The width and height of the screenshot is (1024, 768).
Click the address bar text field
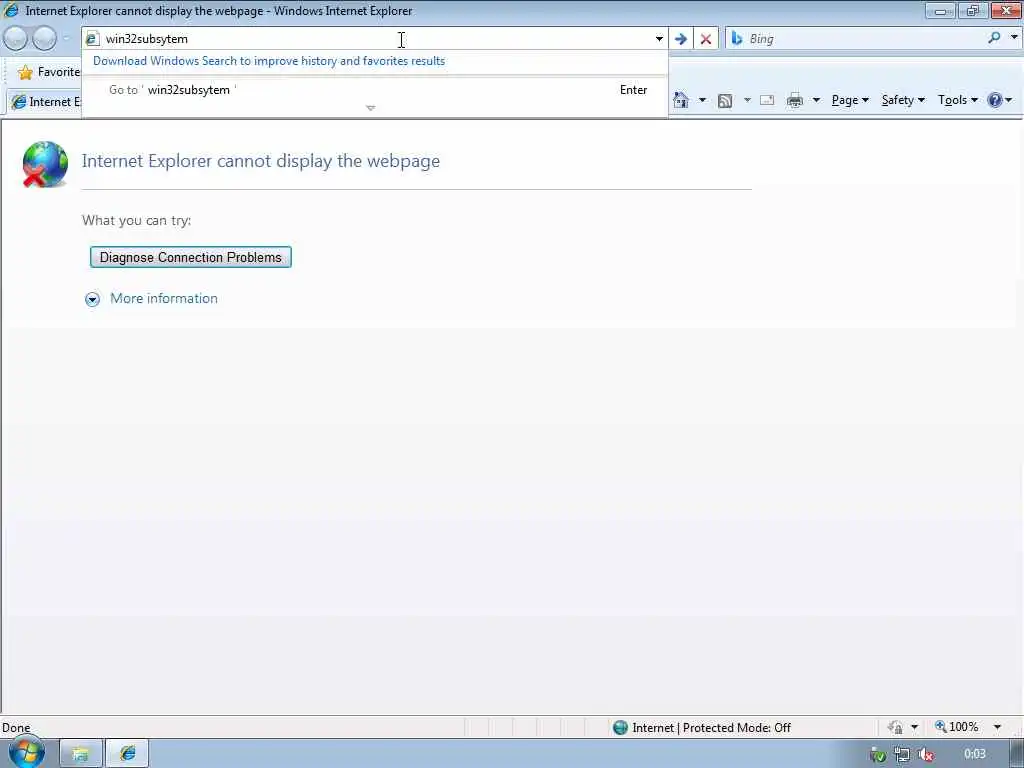click(376, 39)
